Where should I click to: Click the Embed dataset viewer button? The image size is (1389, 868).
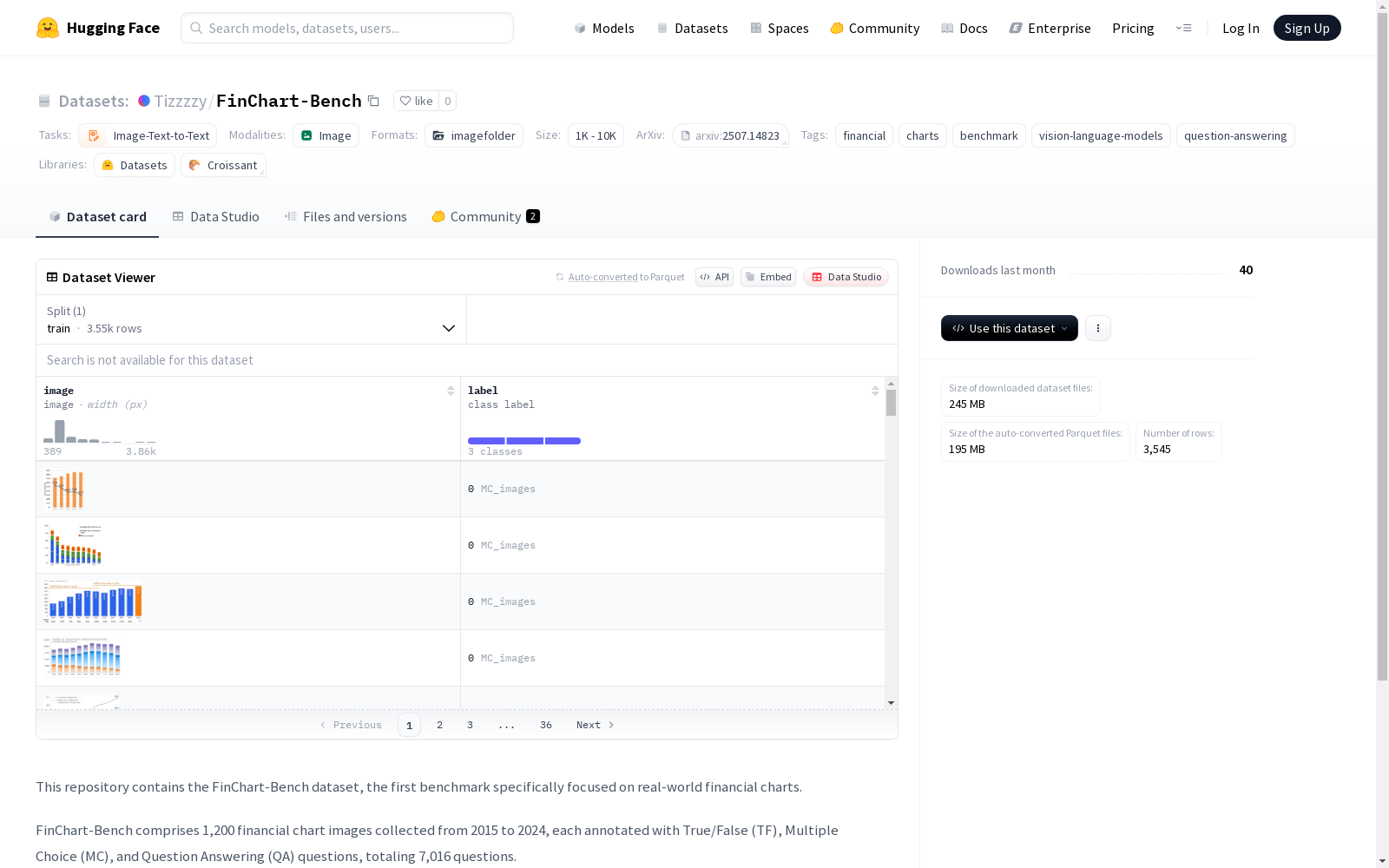coord(767,277)
